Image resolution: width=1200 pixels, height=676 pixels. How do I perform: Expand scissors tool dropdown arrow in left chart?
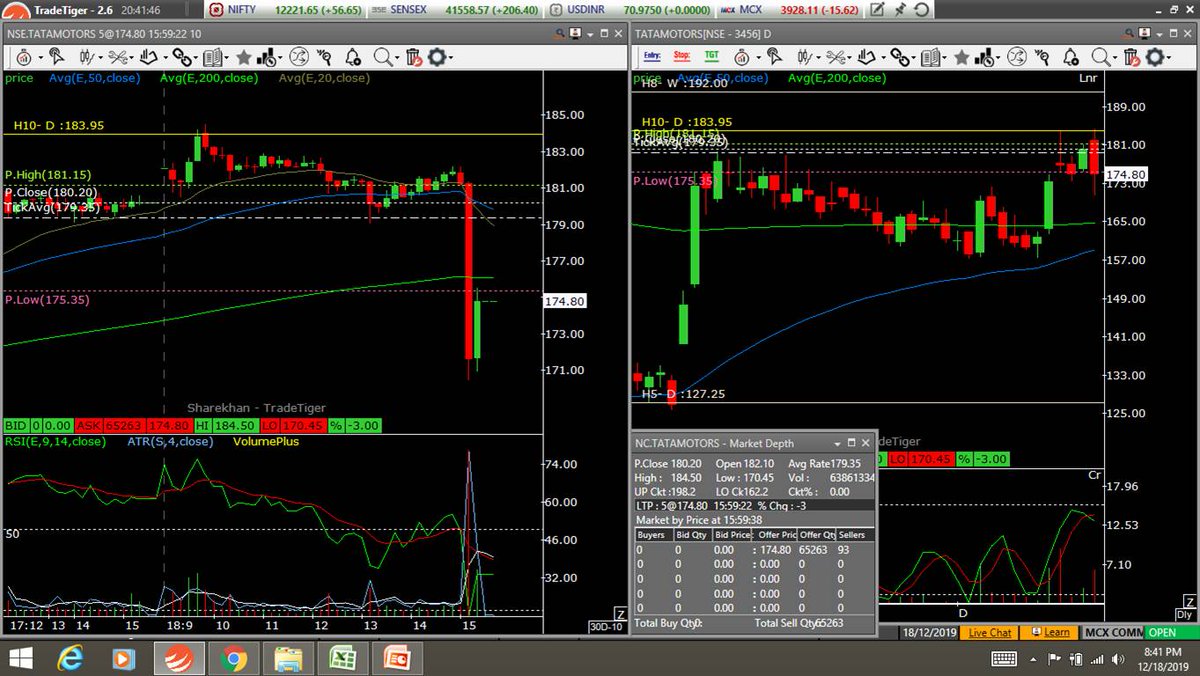tap(132, 58)
